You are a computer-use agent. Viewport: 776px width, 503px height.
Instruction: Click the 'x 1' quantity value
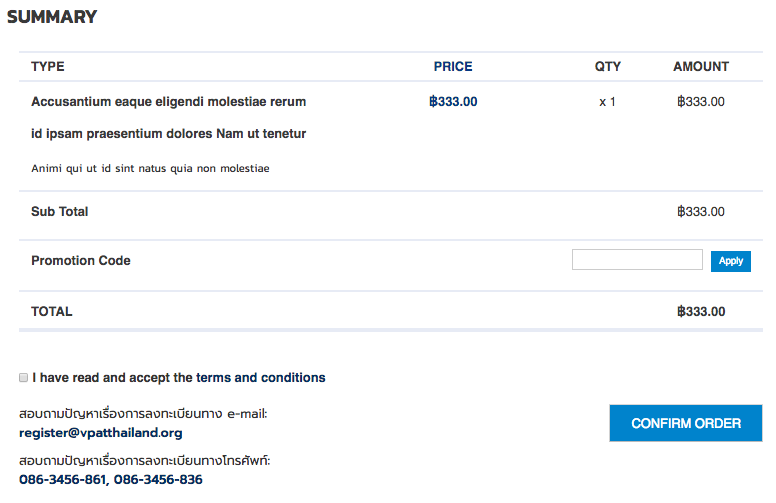(608, 102)
